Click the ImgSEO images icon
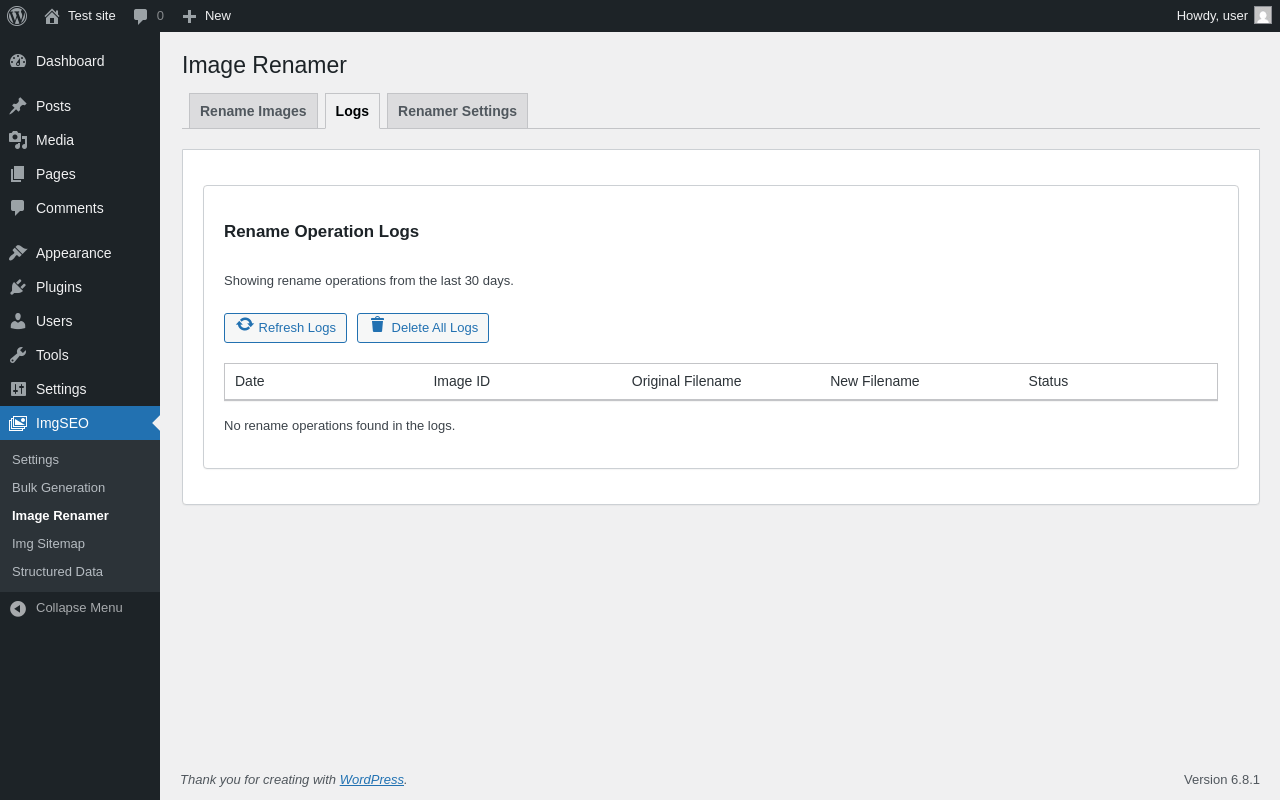Image resolution: width=1280 pixels, height=800 pixels. (x=18, y=423)
